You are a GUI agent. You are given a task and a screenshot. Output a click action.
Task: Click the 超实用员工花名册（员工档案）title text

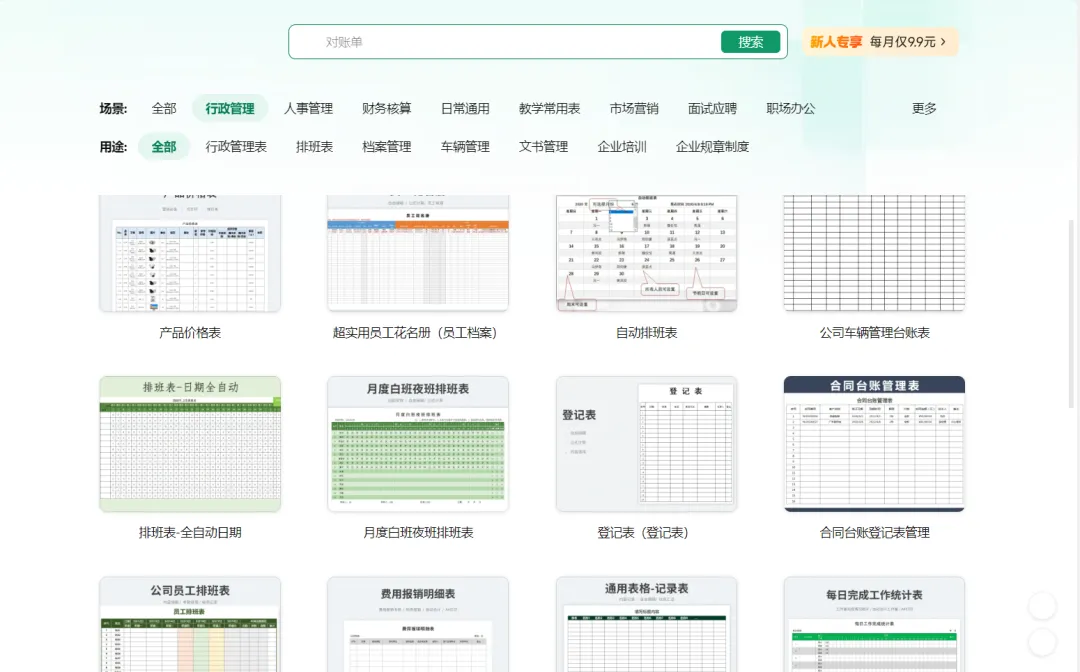[415, 333]
